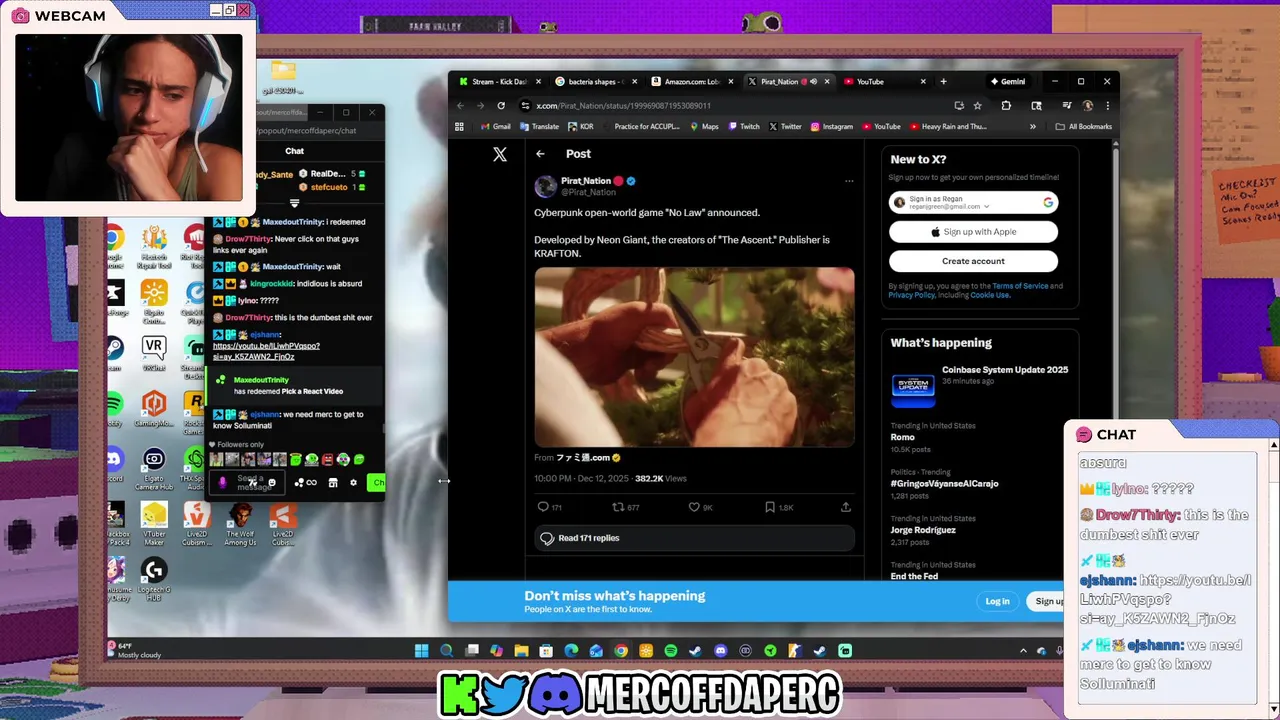Open the Gmail bookmark
The height and width of the screenshot is (720, 1280).
[495, 127]
